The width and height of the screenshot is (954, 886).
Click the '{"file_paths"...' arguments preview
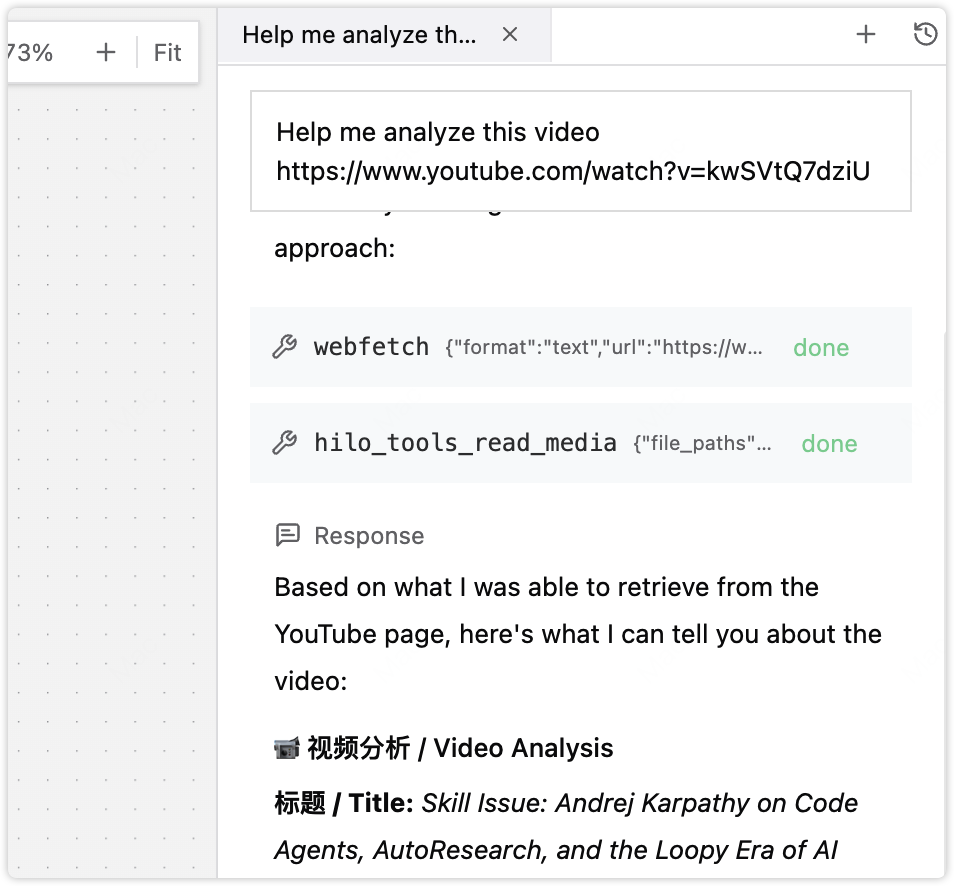tap(702, 444)
